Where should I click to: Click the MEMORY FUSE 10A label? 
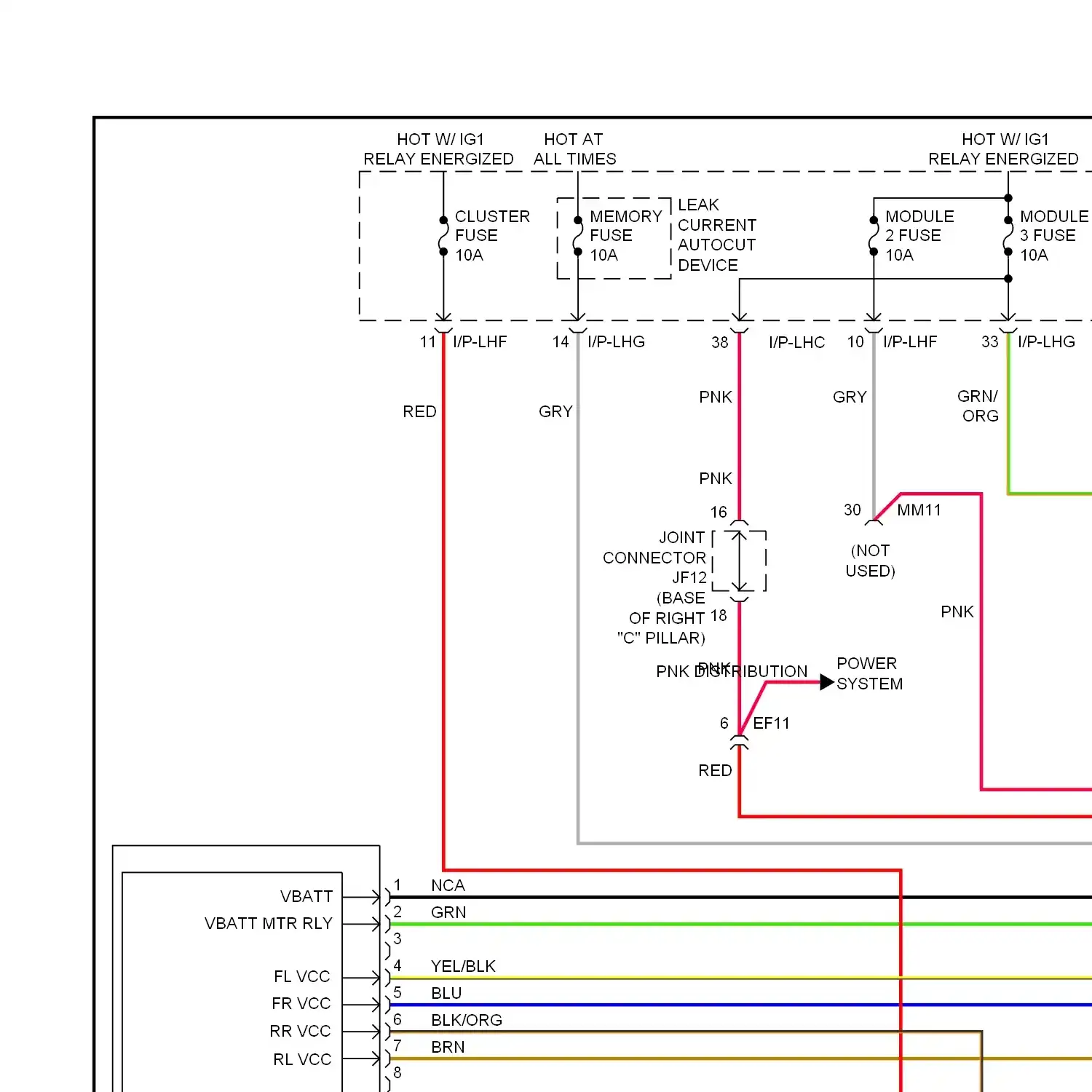pos(625,236)
